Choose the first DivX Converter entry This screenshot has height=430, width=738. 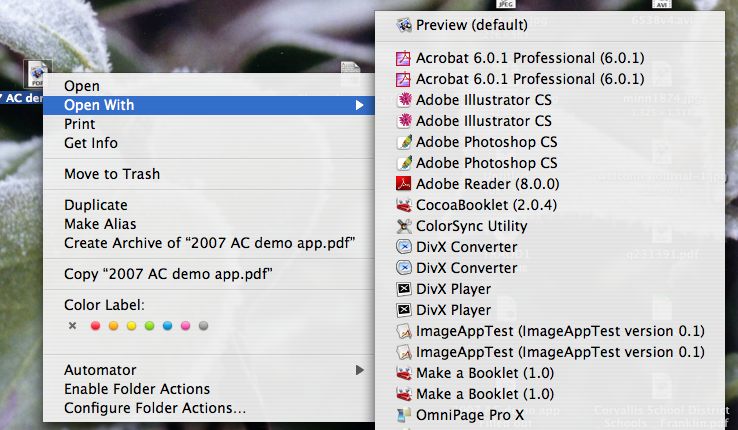550,247
